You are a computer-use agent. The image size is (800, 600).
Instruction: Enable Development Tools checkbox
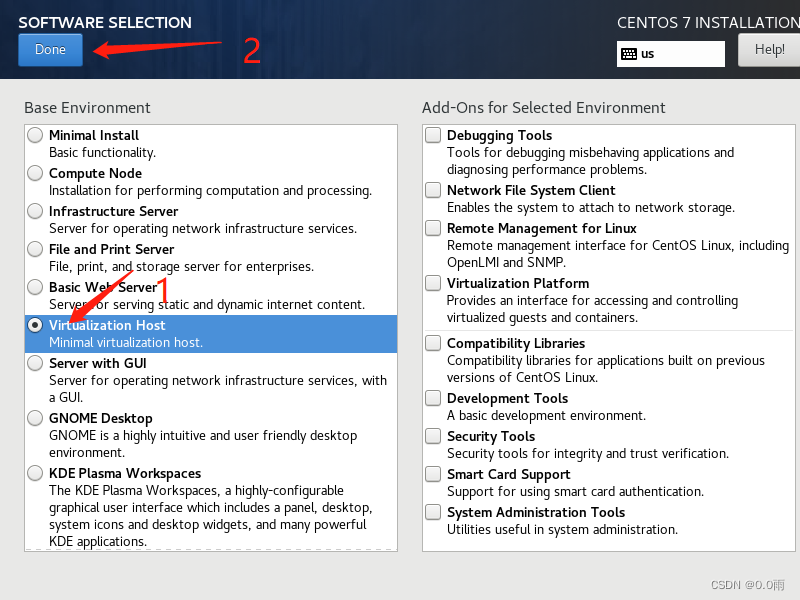point(433,398)
